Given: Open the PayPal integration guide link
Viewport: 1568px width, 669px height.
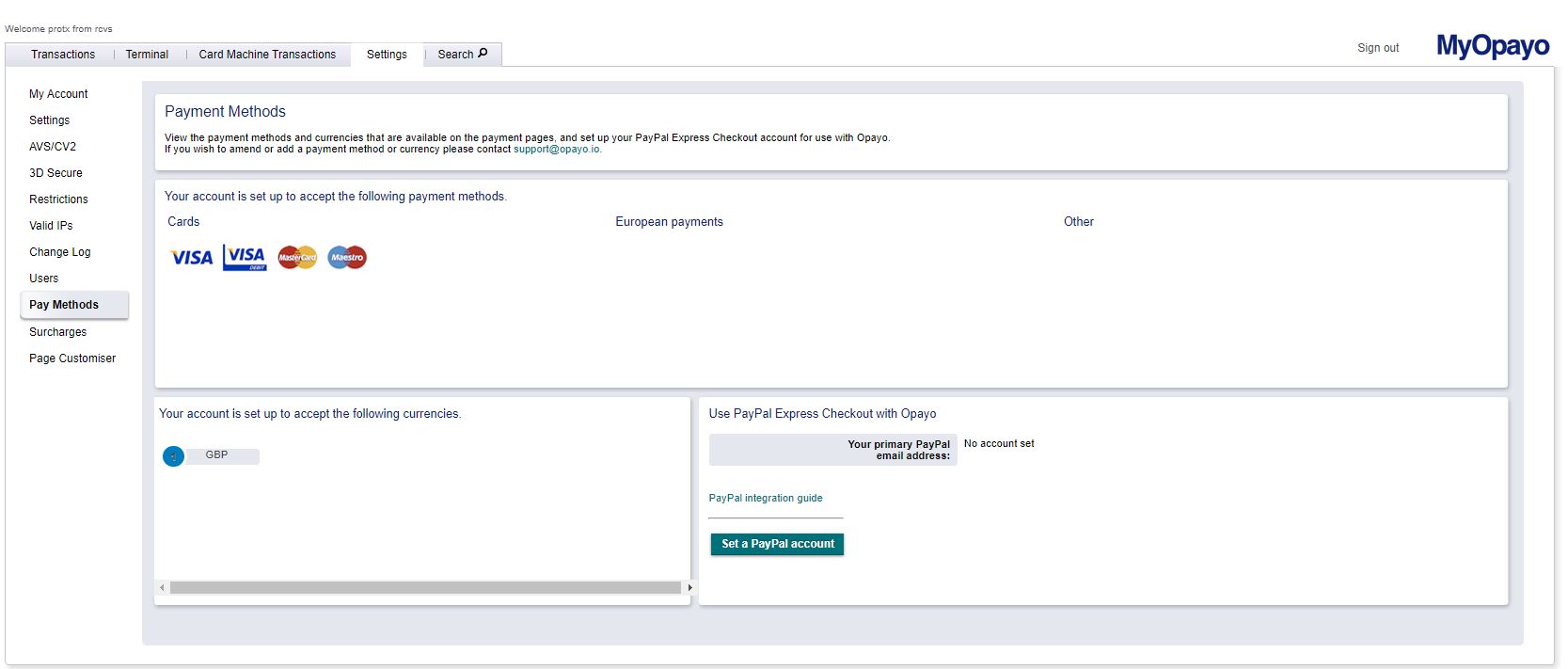Looking at the screenshot, I should coord(766,498).
